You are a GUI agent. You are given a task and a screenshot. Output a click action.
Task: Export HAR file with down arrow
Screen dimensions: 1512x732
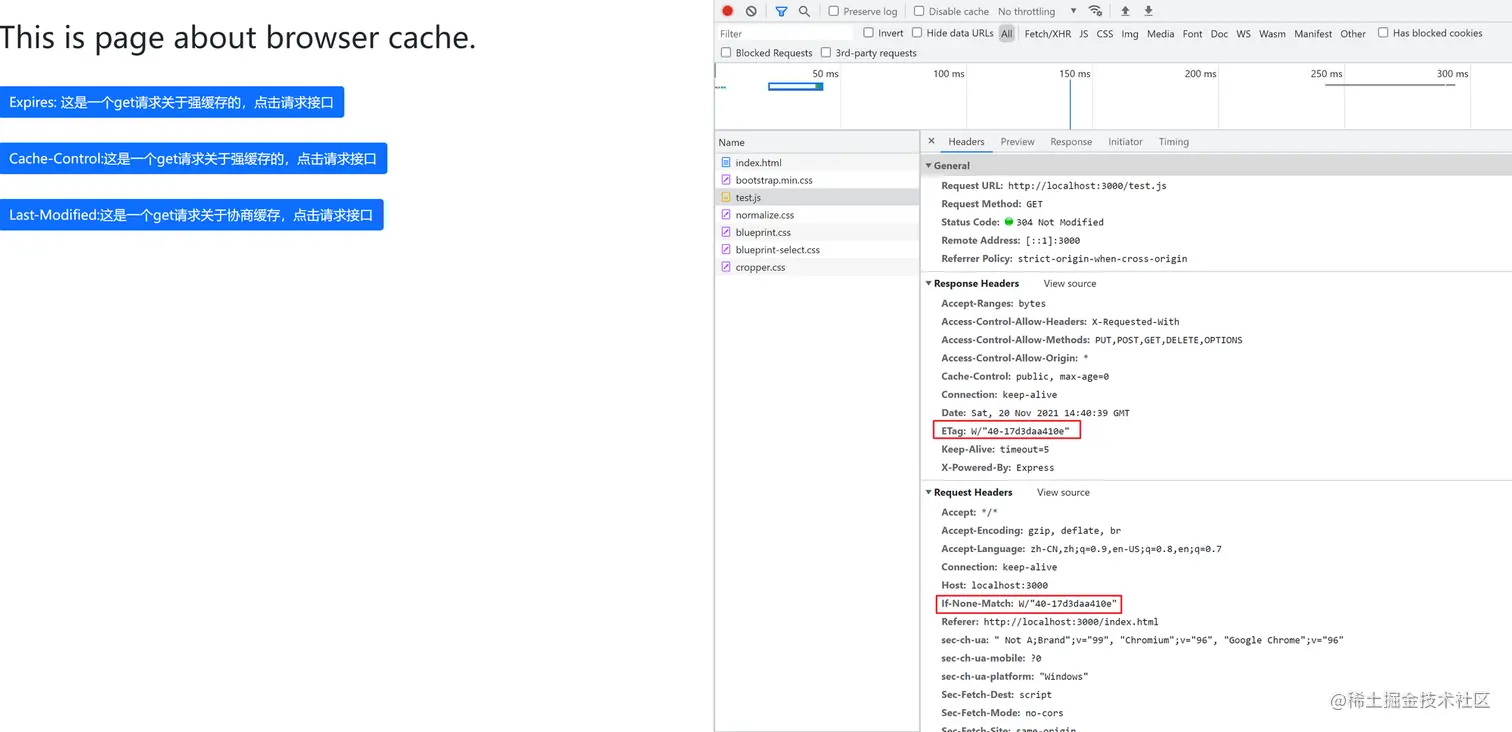(x=1148, y=11)
